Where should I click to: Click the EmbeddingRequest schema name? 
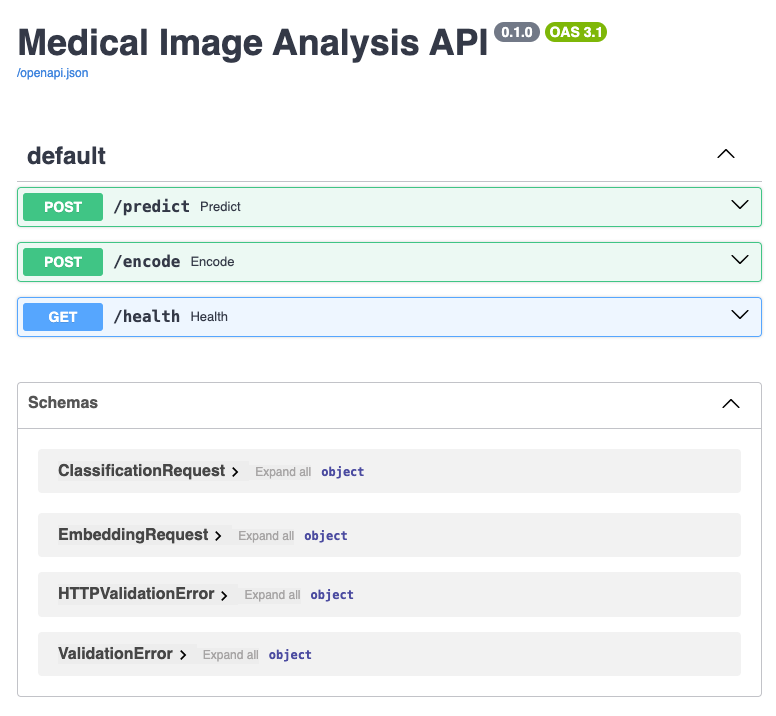tap(133, 534)
